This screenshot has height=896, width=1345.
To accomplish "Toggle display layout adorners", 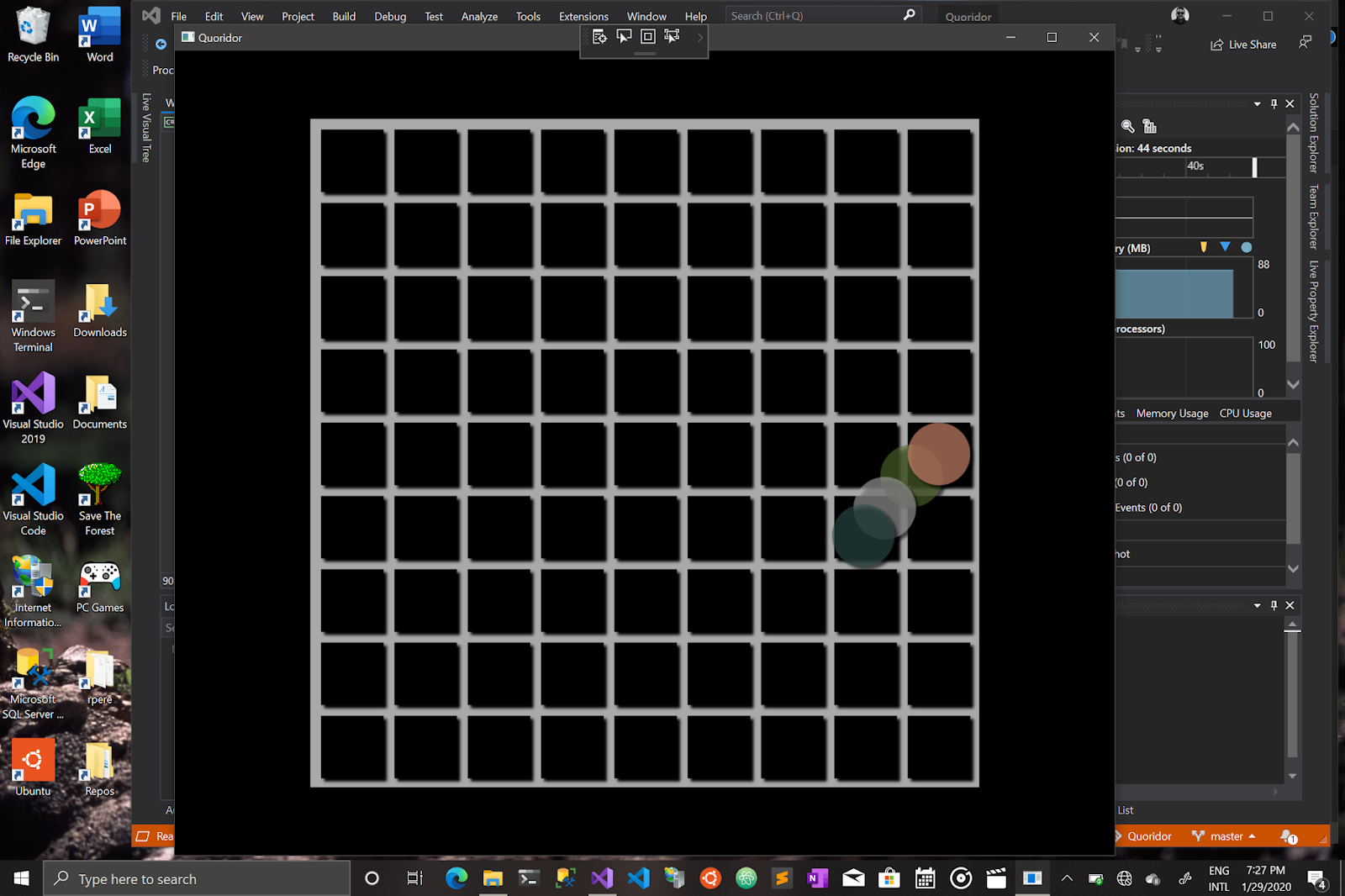I will point(647,36).
